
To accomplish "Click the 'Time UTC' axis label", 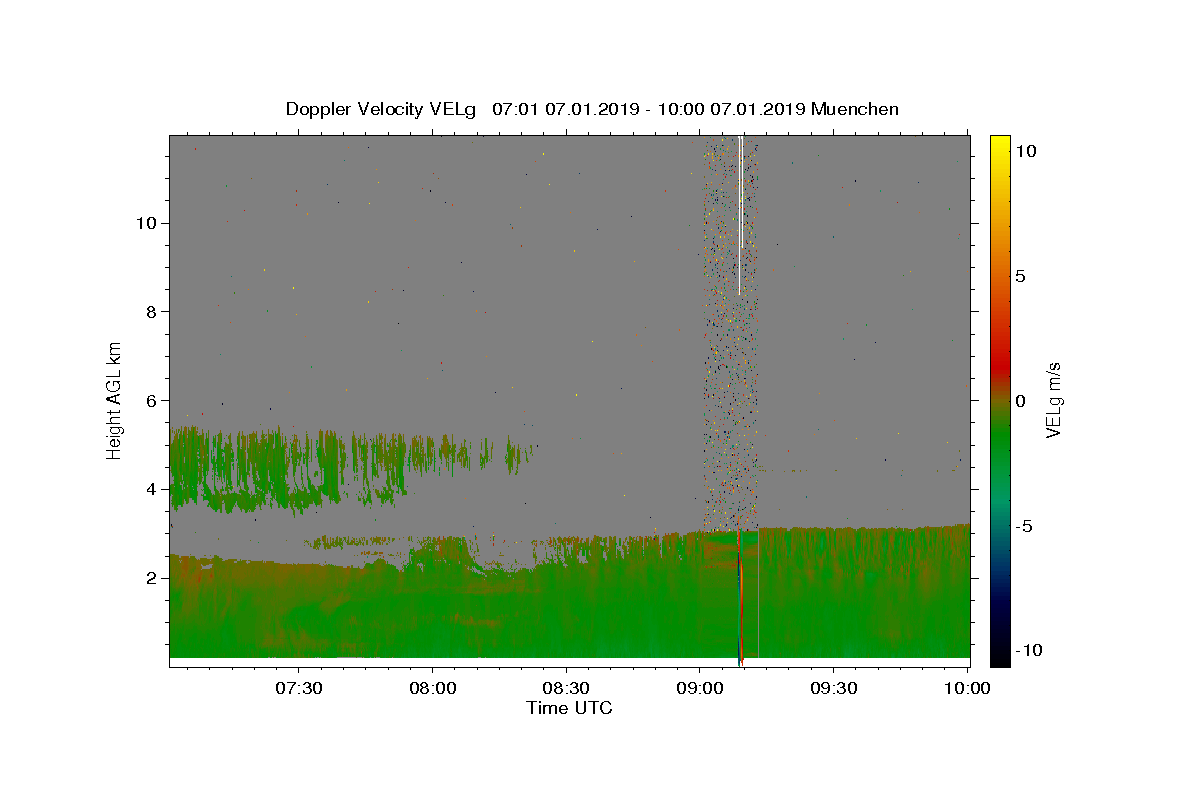I will click(x=569, y=708).
